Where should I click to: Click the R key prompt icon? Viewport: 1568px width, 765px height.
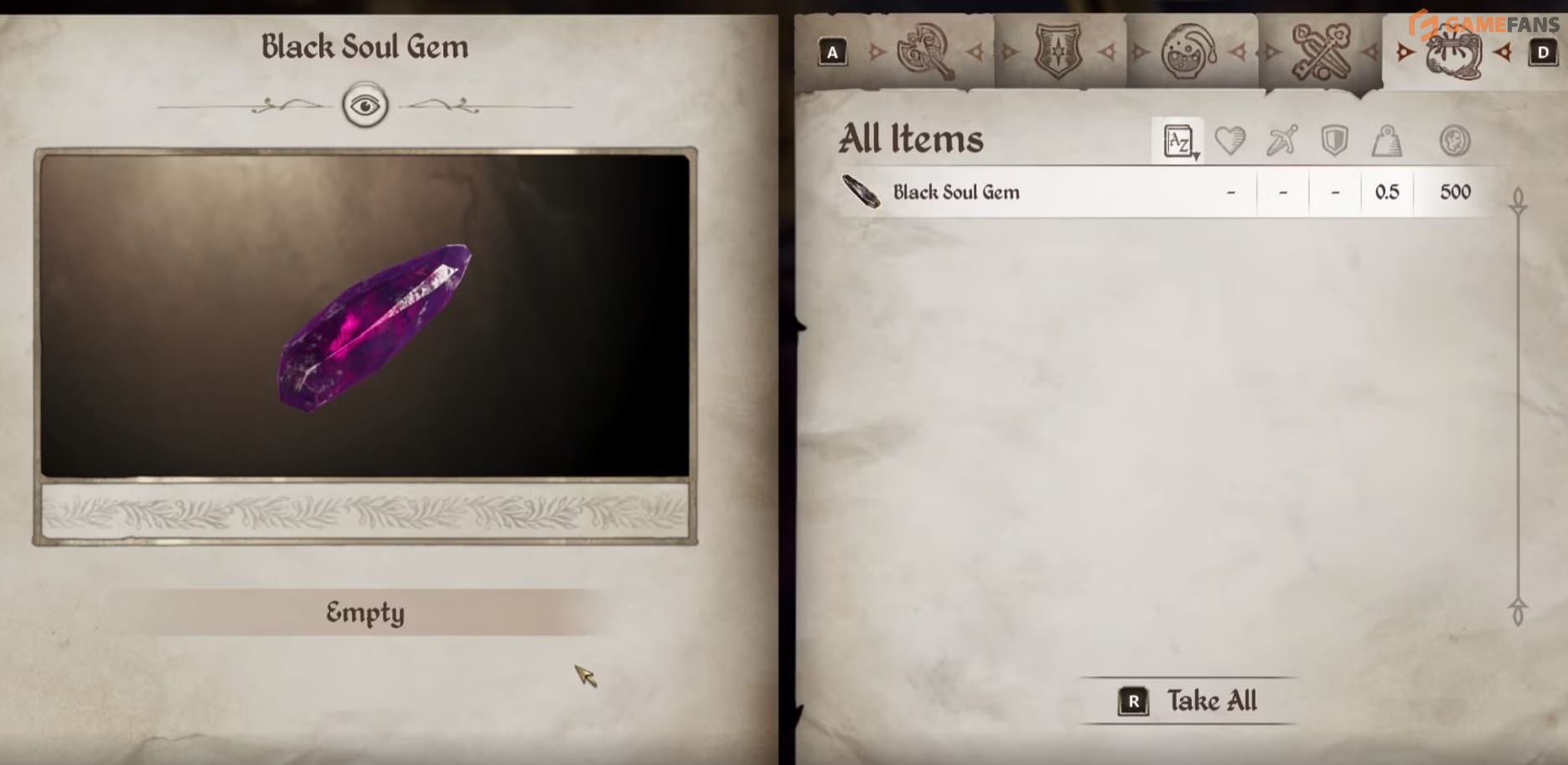1133,701
